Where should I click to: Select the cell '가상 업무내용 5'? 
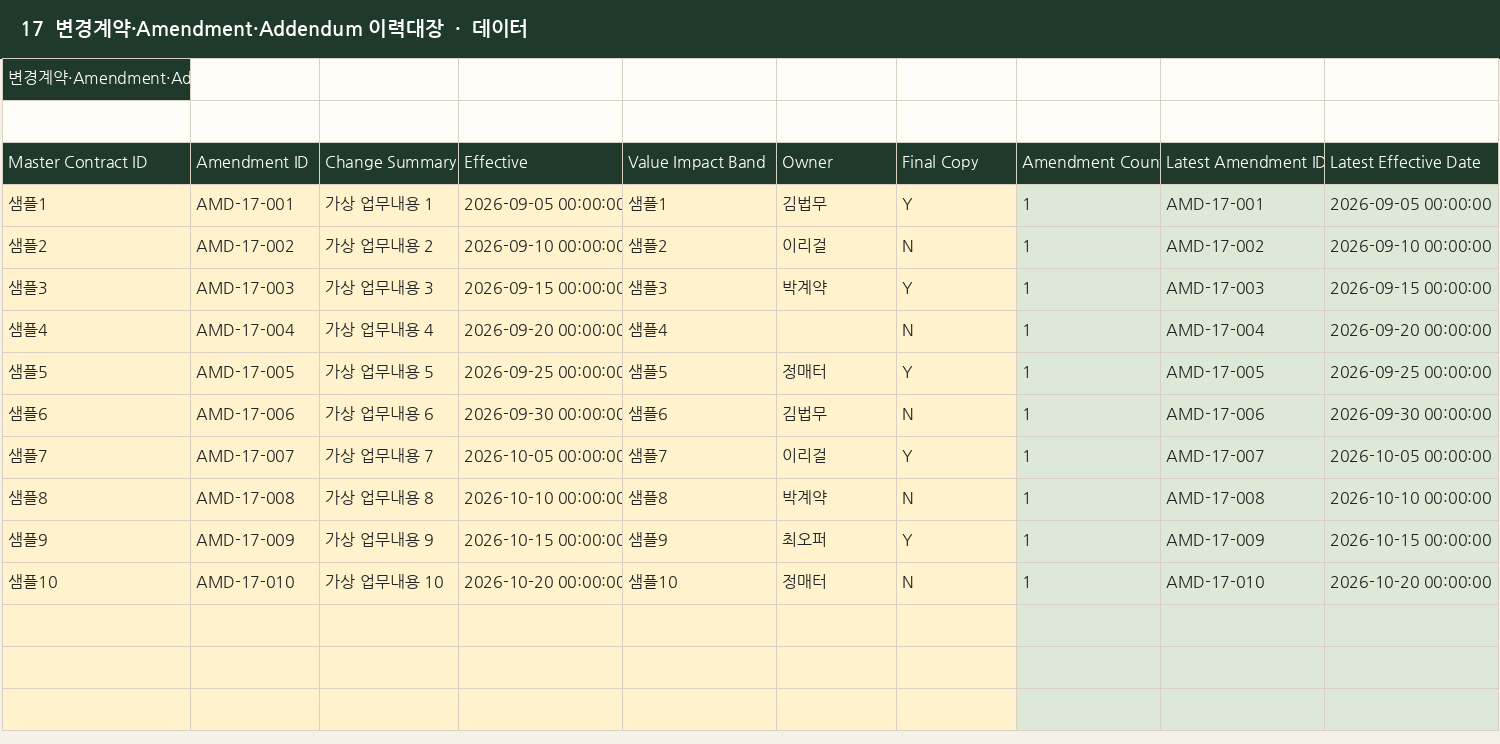(389, 373)
